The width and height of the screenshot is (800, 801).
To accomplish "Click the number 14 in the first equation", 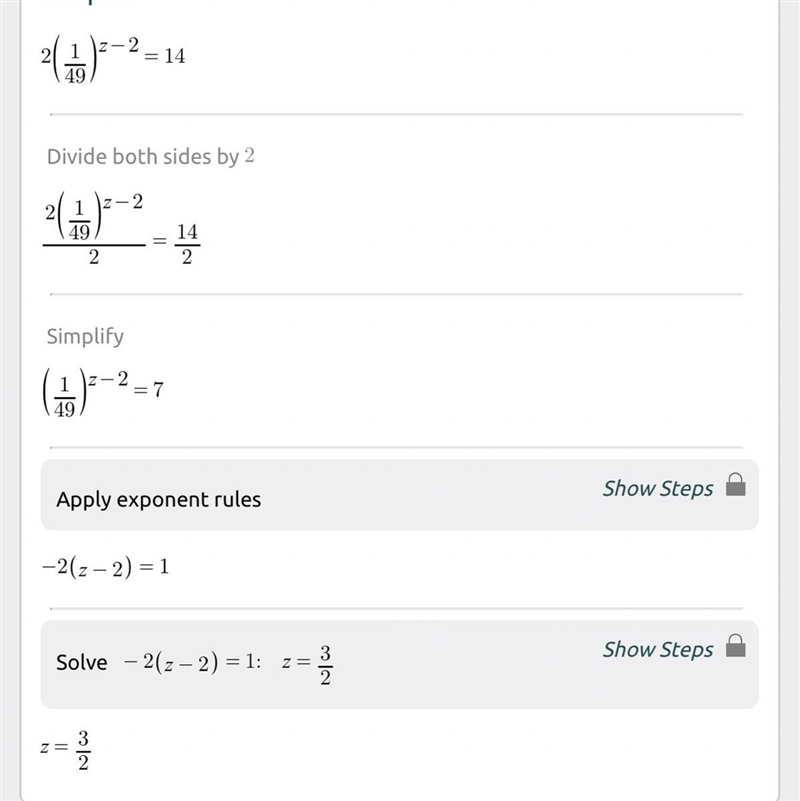I will 175,56.
